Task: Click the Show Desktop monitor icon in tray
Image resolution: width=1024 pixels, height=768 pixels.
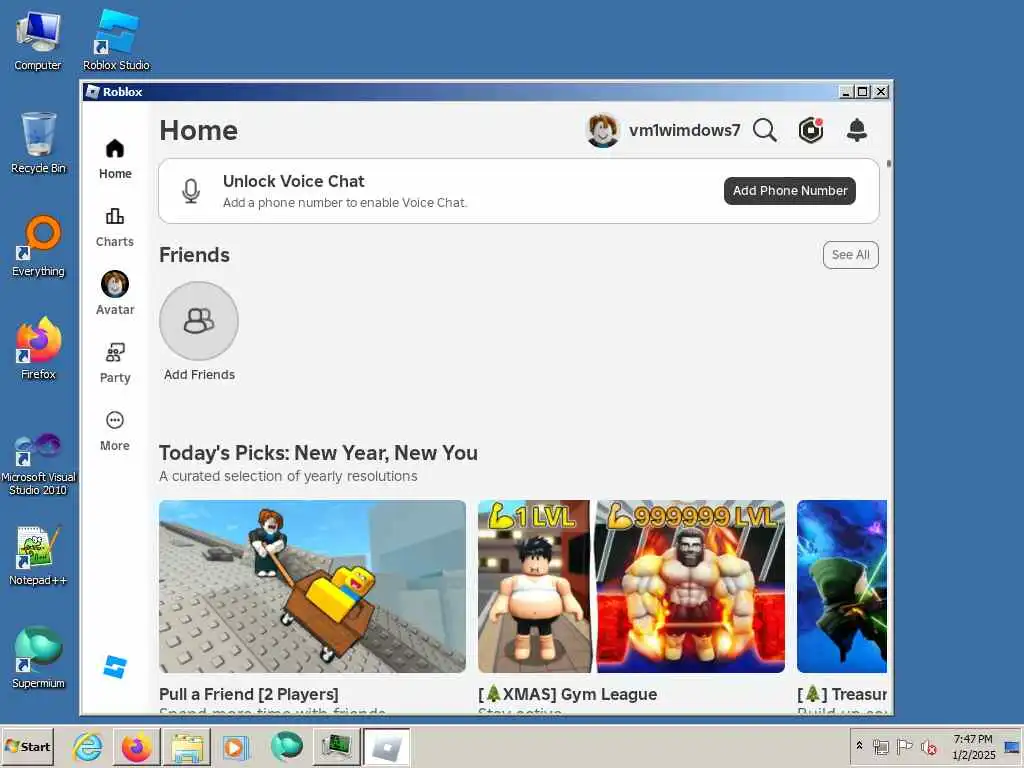Action: (1012, 747)
